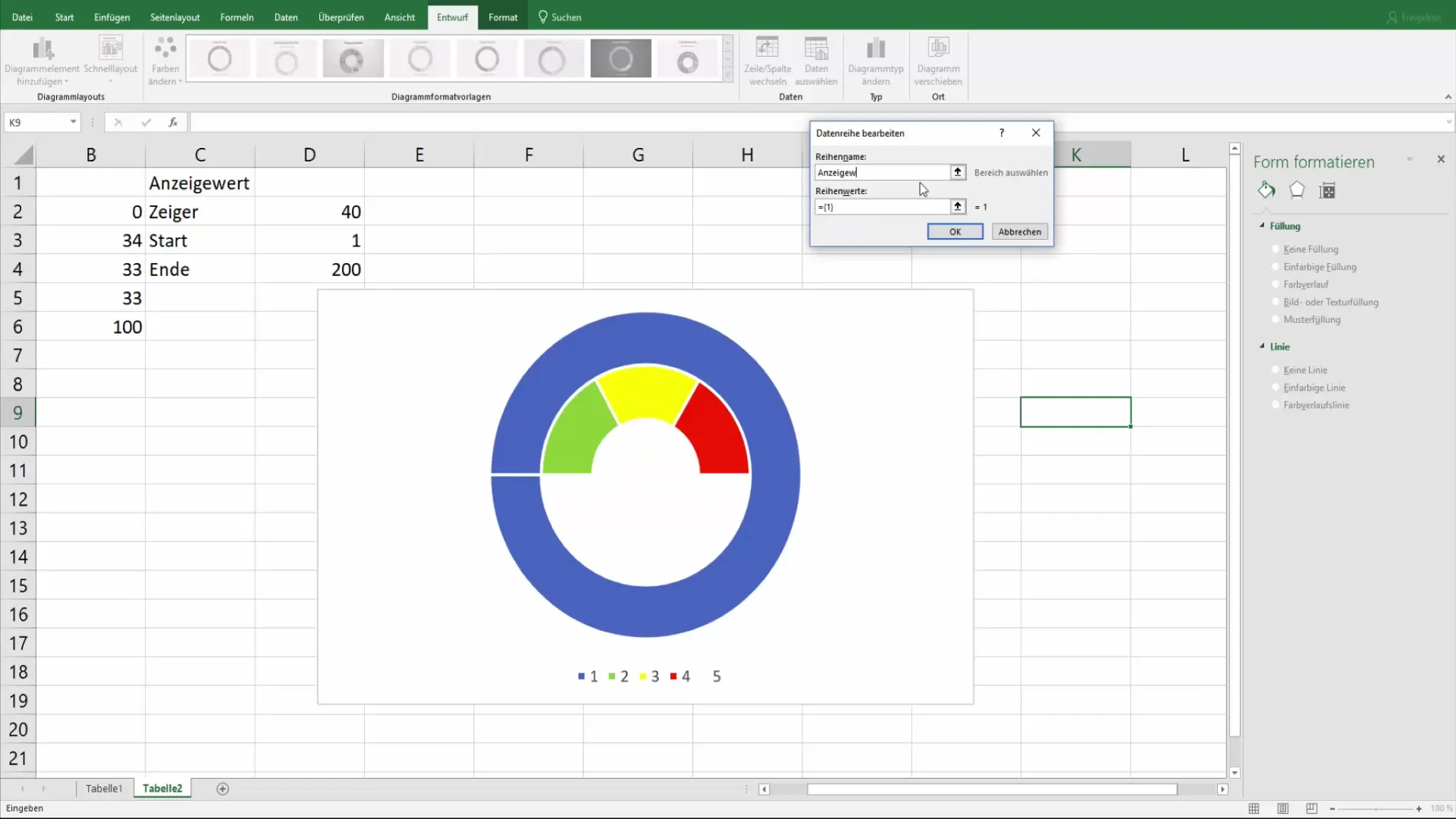Click in the Reihenwerte input field
Image resolution: width=1456 pixels, height=819 pixels.
882,206
